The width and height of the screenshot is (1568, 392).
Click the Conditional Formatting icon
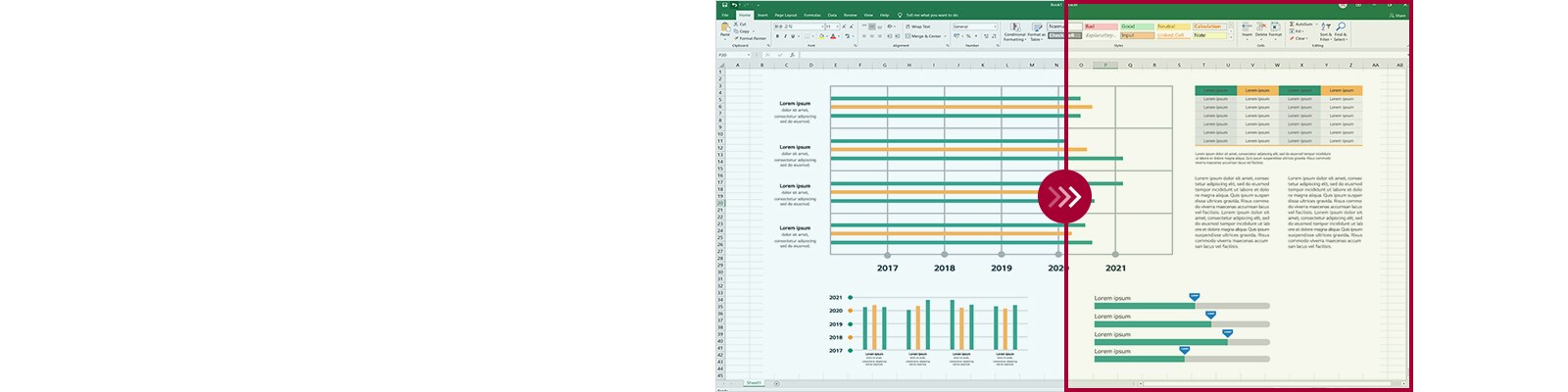[1014, 28]
